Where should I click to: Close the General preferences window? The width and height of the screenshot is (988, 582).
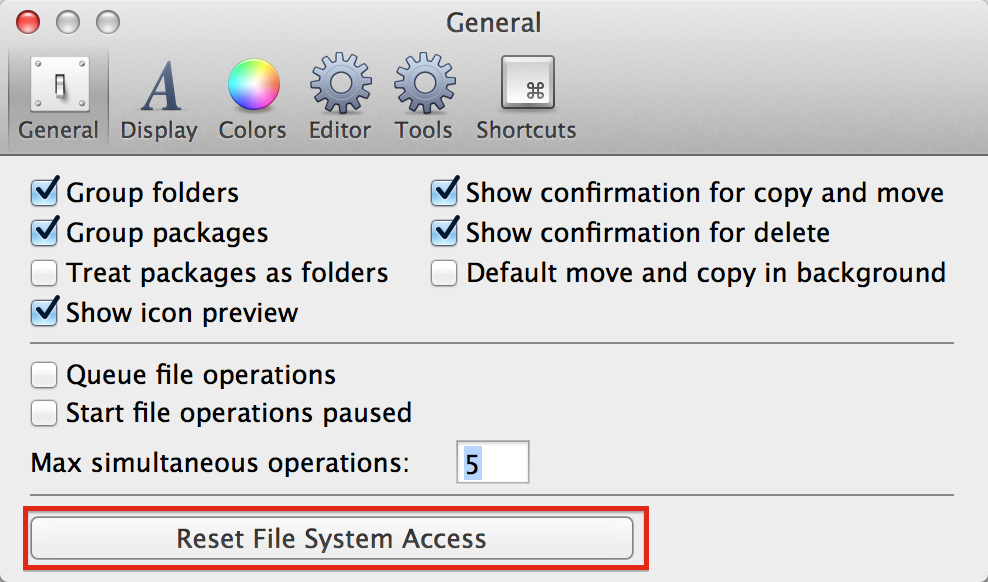point(29,21)
